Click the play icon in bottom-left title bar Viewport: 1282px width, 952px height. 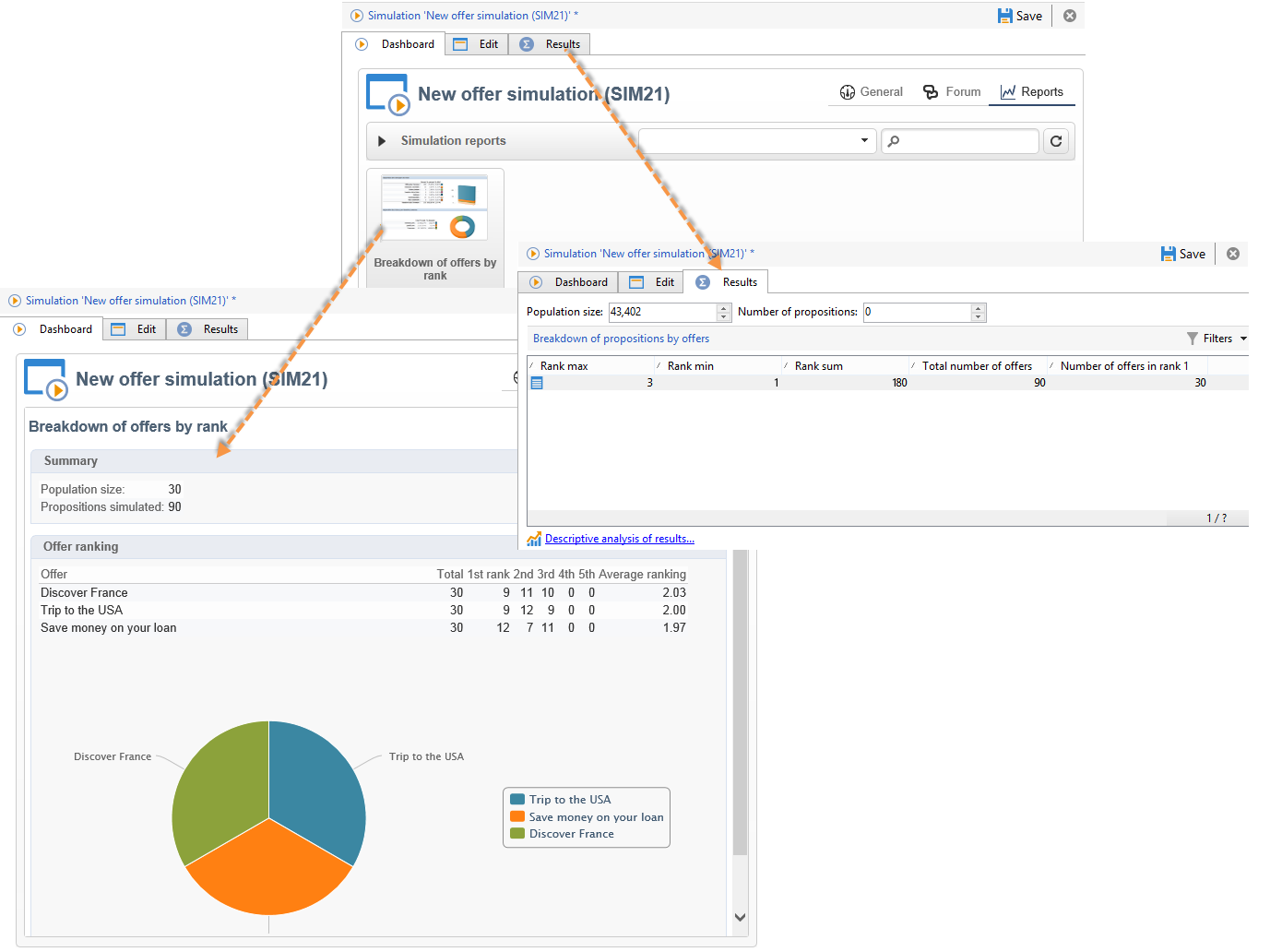(x=15, y=301)
